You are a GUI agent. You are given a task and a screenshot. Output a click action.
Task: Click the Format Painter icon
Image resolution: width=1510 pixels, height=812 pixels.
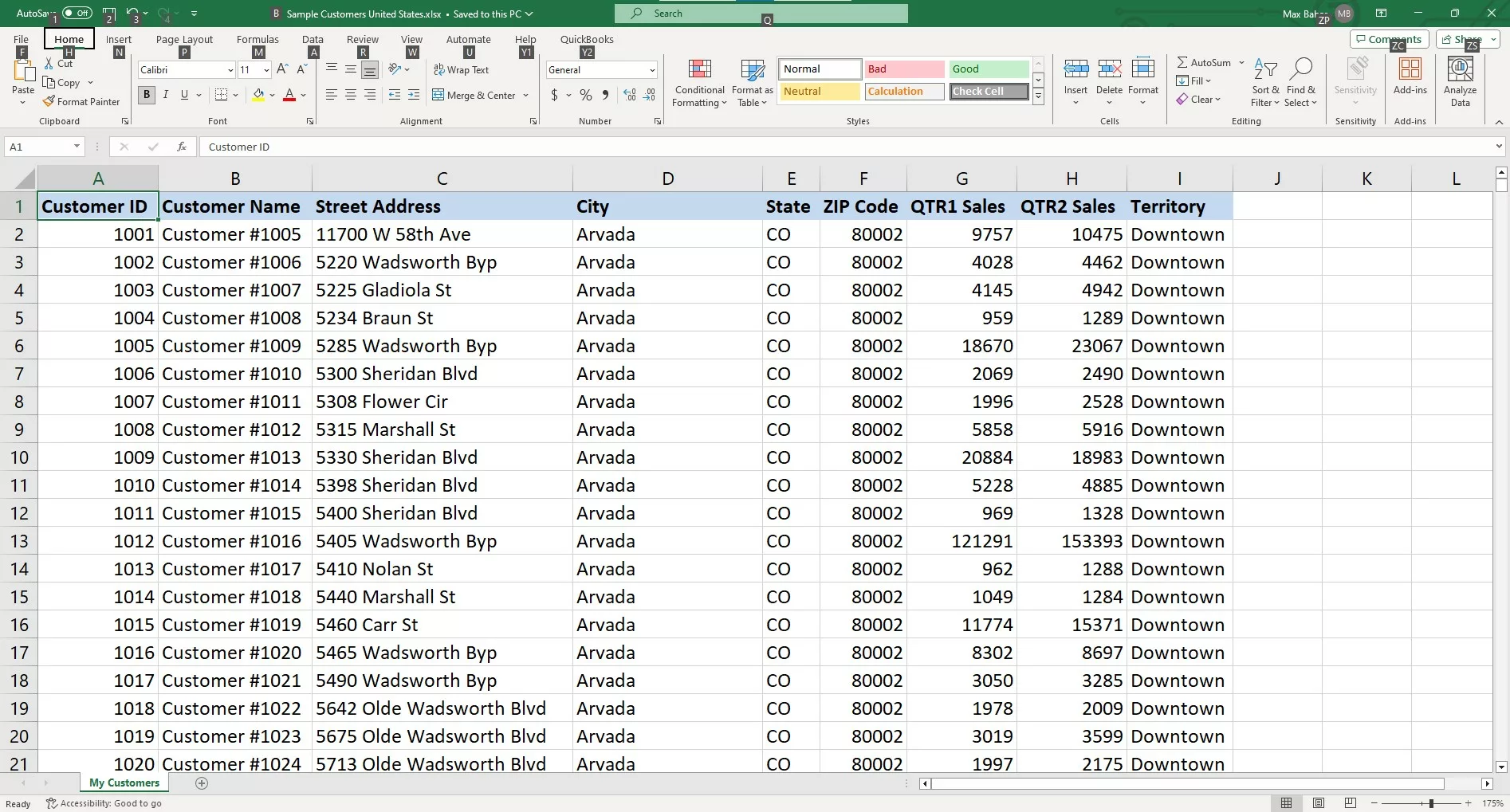tap(49, 102)
